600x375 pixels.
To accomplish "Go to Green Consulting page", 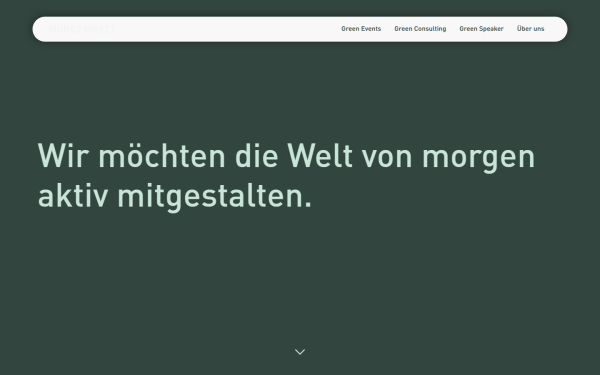I will [420, 29].
